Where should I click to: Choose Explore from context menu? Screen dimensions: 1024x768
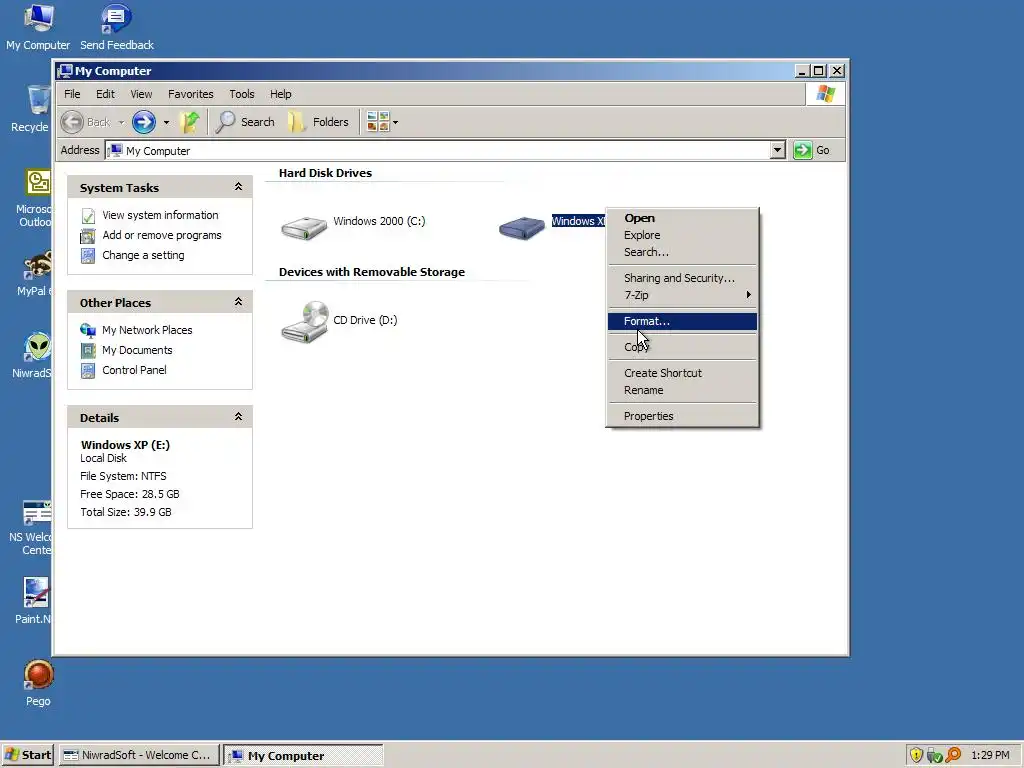[682, 235]
